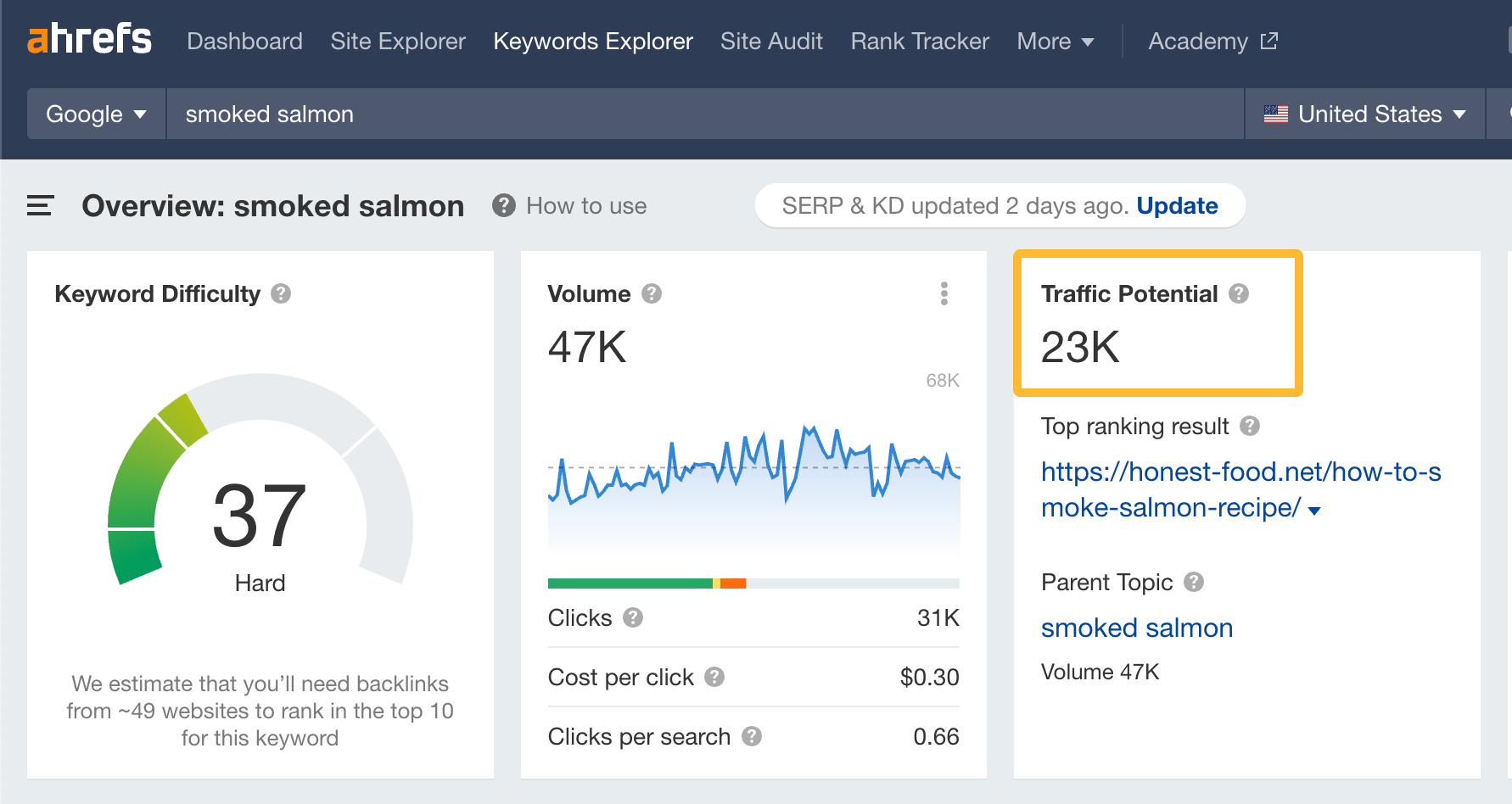Viewport: 1512px width, 804px height.
Task: Switch to Site Explorer
Action: 397,41
